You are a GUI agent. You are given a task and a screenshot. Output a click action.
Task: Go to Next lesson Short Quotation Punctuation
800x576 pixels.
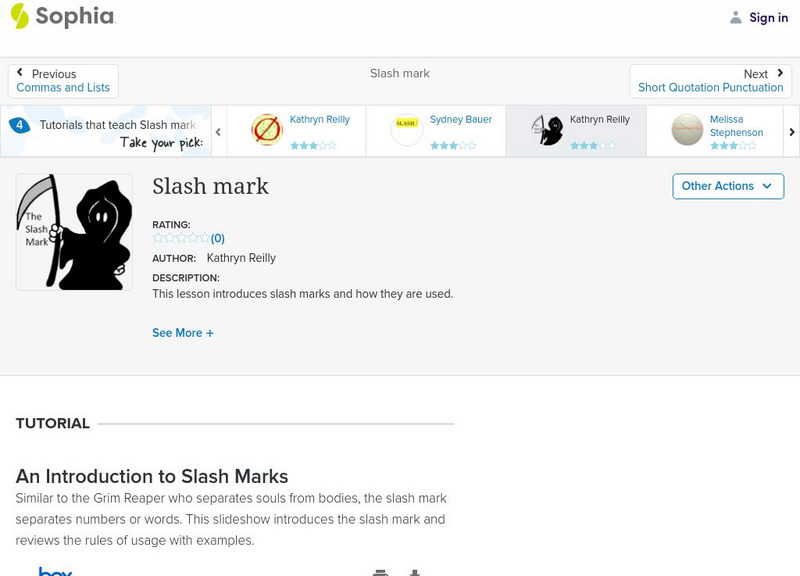point(711,80)
